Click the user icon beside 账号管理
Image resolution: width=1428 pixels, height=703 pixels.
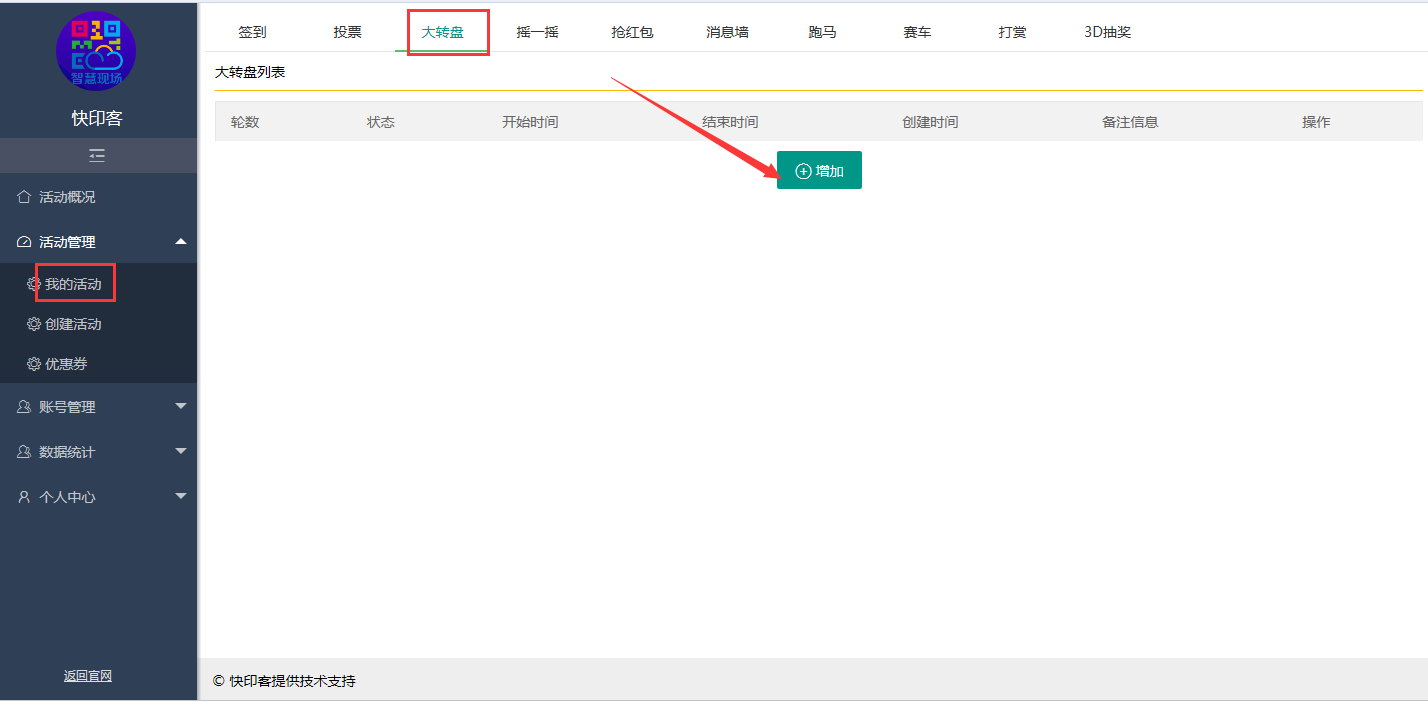24,407
